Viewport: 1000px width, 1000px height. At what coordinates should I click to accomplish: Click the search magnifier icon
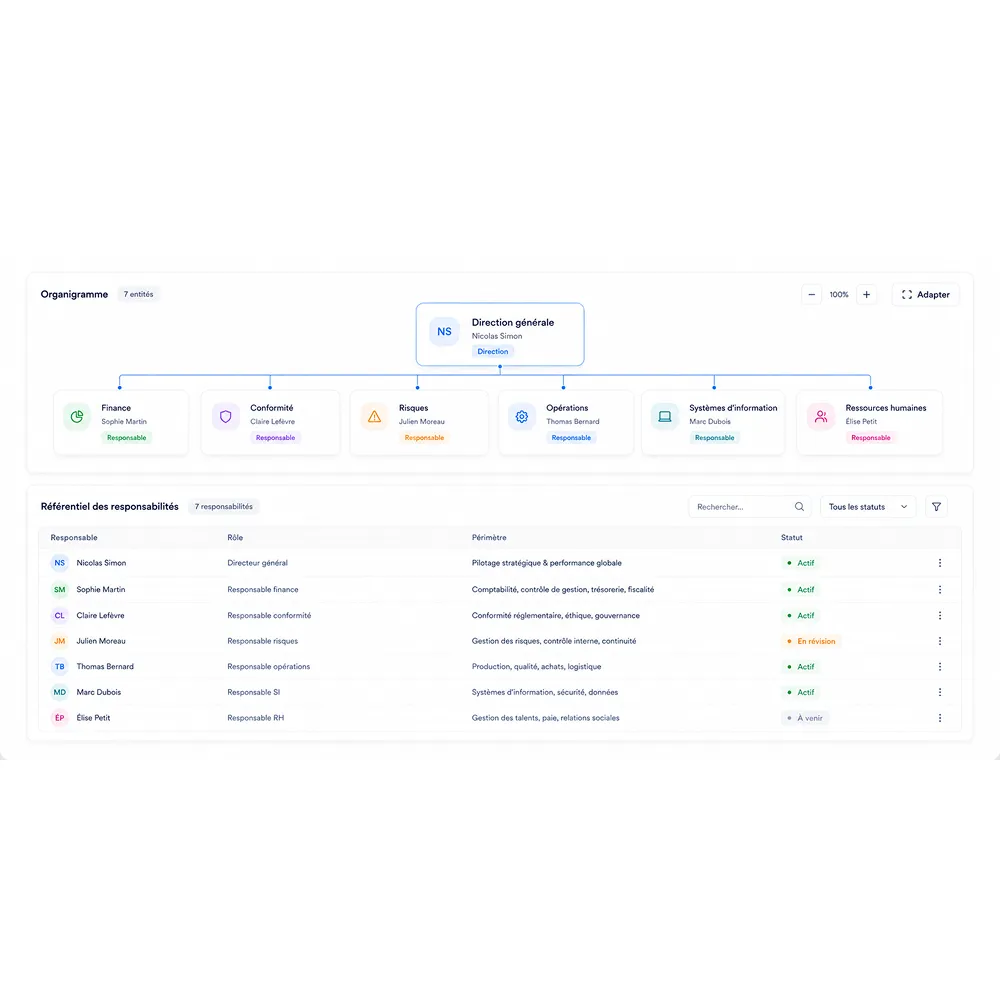[799, 507]
